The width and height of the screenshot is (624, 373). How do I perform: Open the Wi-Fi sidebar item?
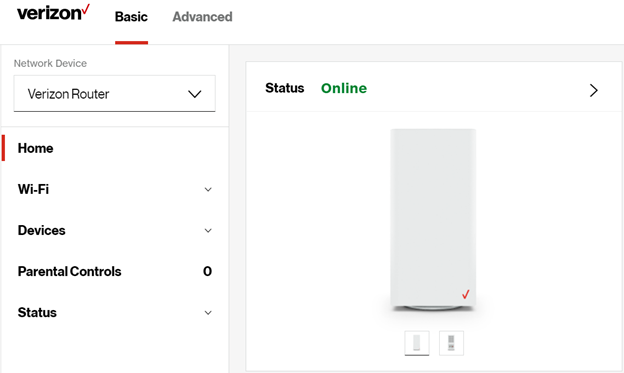(33, 189)
